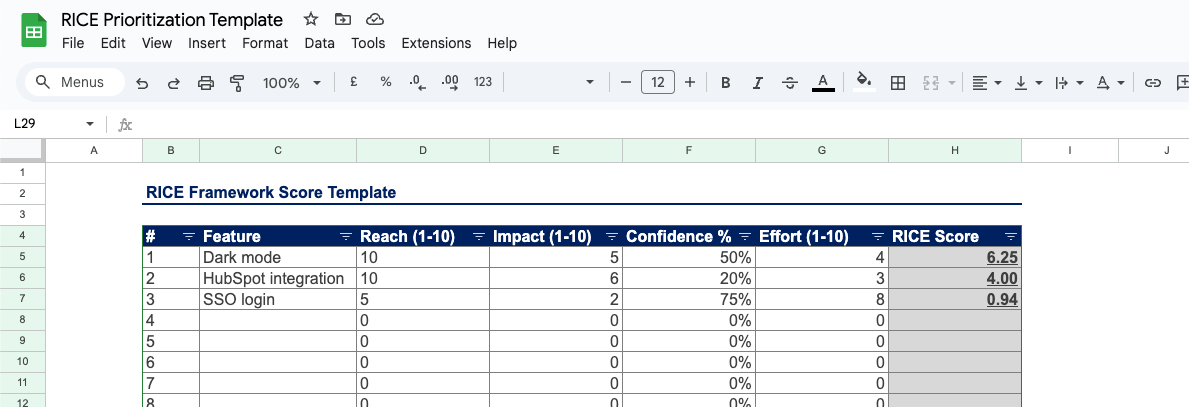Select the paint format roller icon
The height and width of the screenshot is (407, 1189).
pyautogui.click(x=237, y=83)
